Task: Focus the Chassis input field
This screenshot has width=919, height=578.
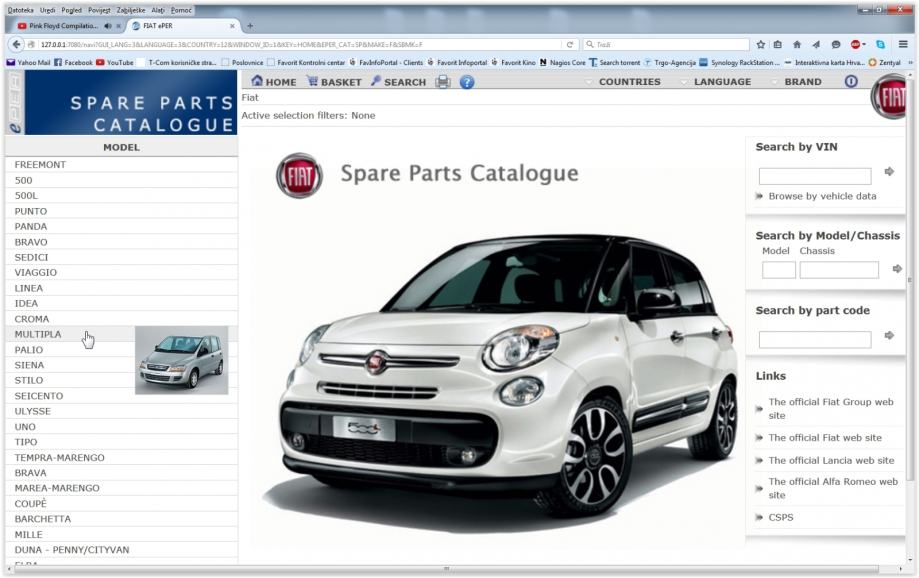Action: [839, 270]
